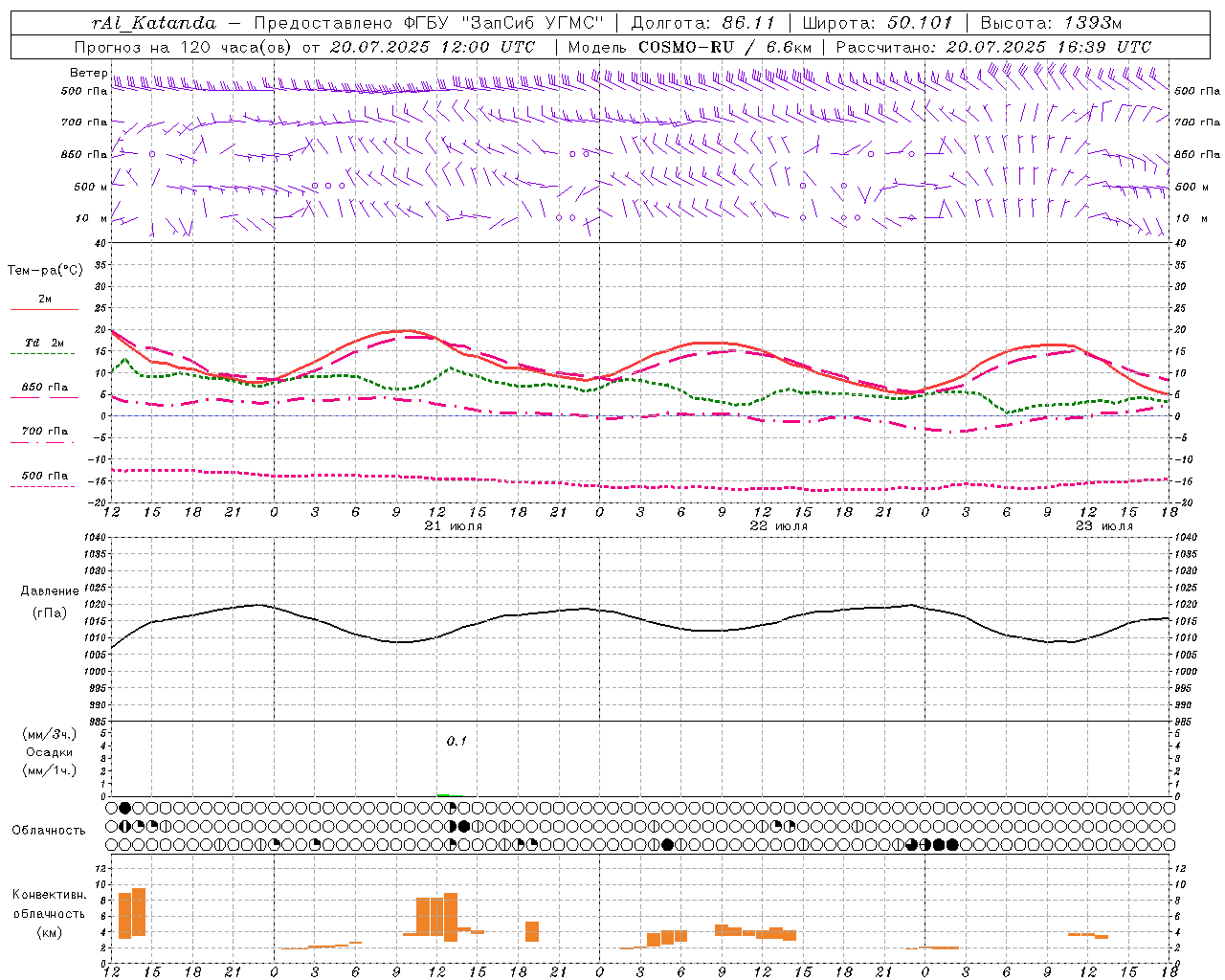Click the Рассчитано: 20.07.2025 16:39 UTC timestamp

click(993, 47)
